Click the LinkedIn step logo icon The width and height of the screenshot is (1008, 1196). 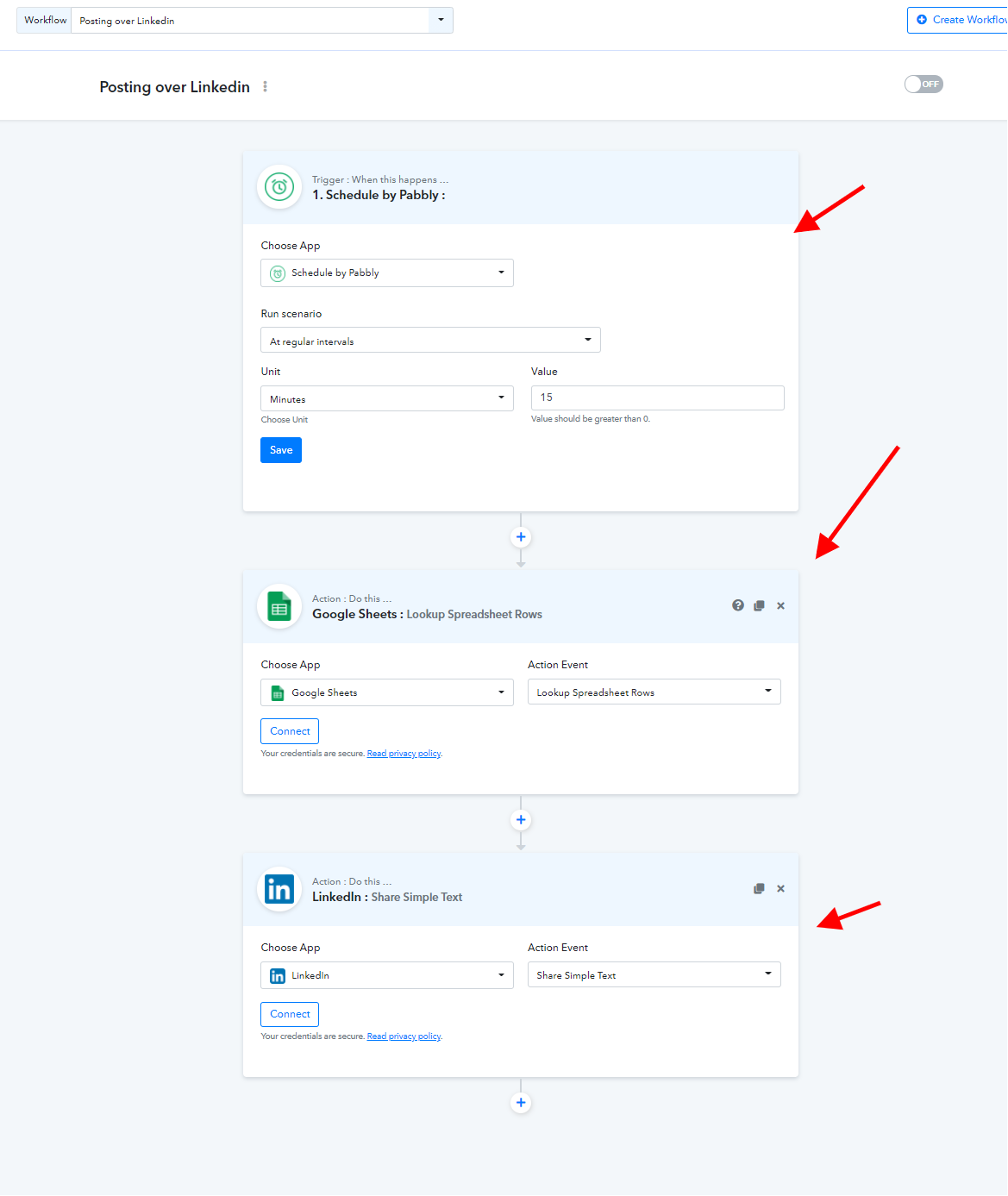(x=279, y=889)
